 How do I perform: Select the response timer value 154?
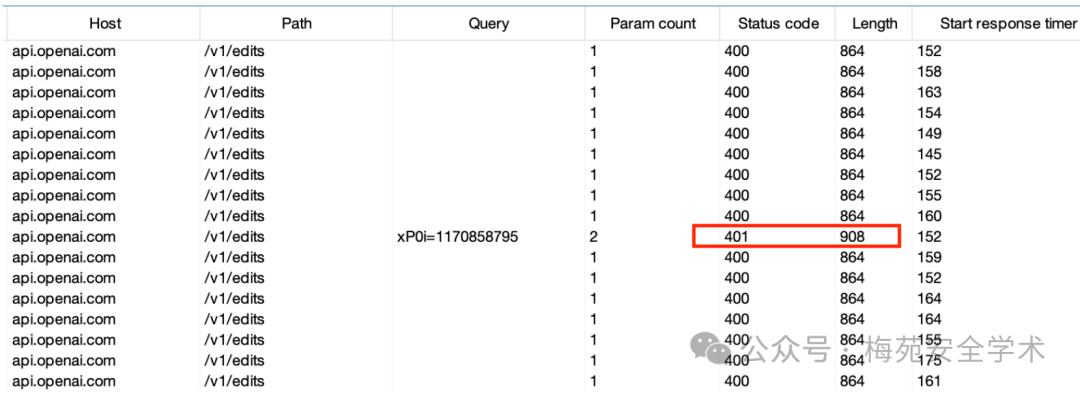(928, 113)
